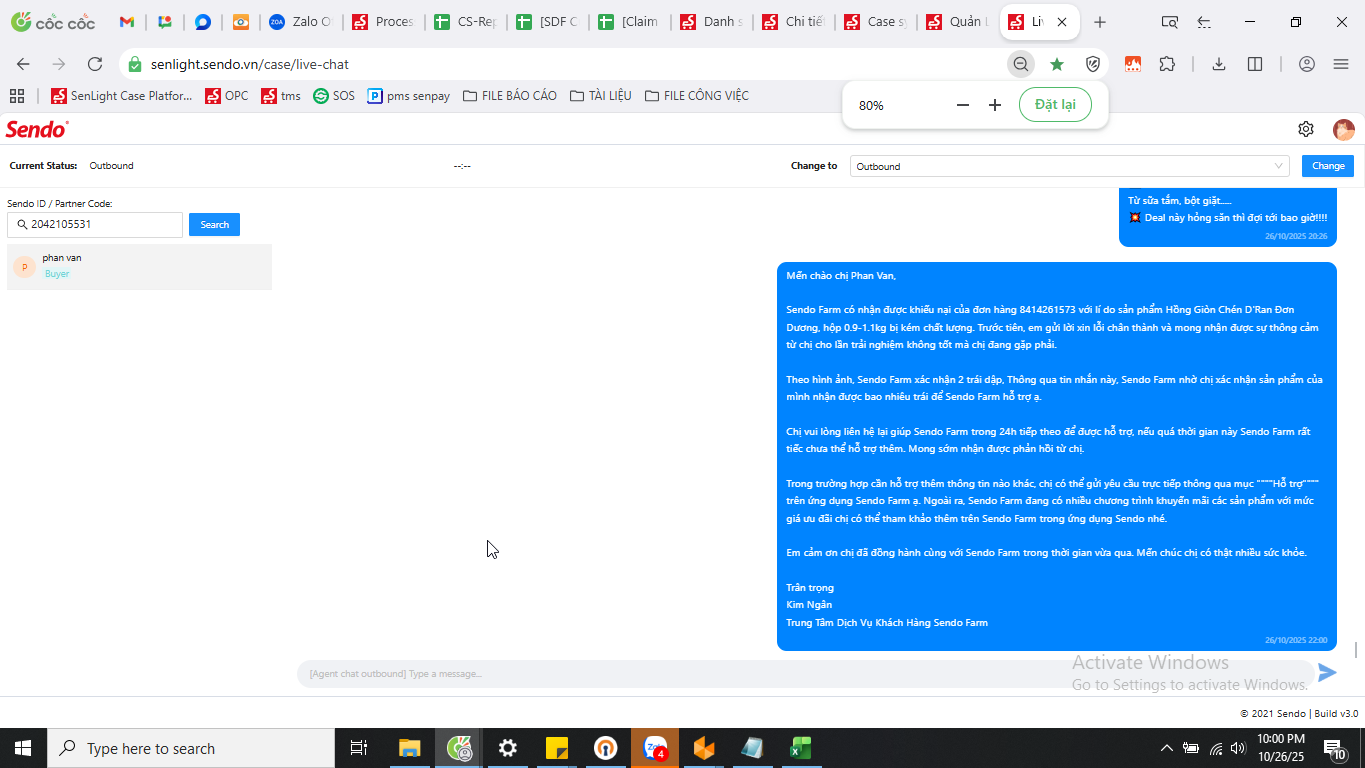Image resolution: width=1365 pixels, height=768 pixels.
Task: Click the shield icon in the address bar
Action: (x=1093, y=64)
